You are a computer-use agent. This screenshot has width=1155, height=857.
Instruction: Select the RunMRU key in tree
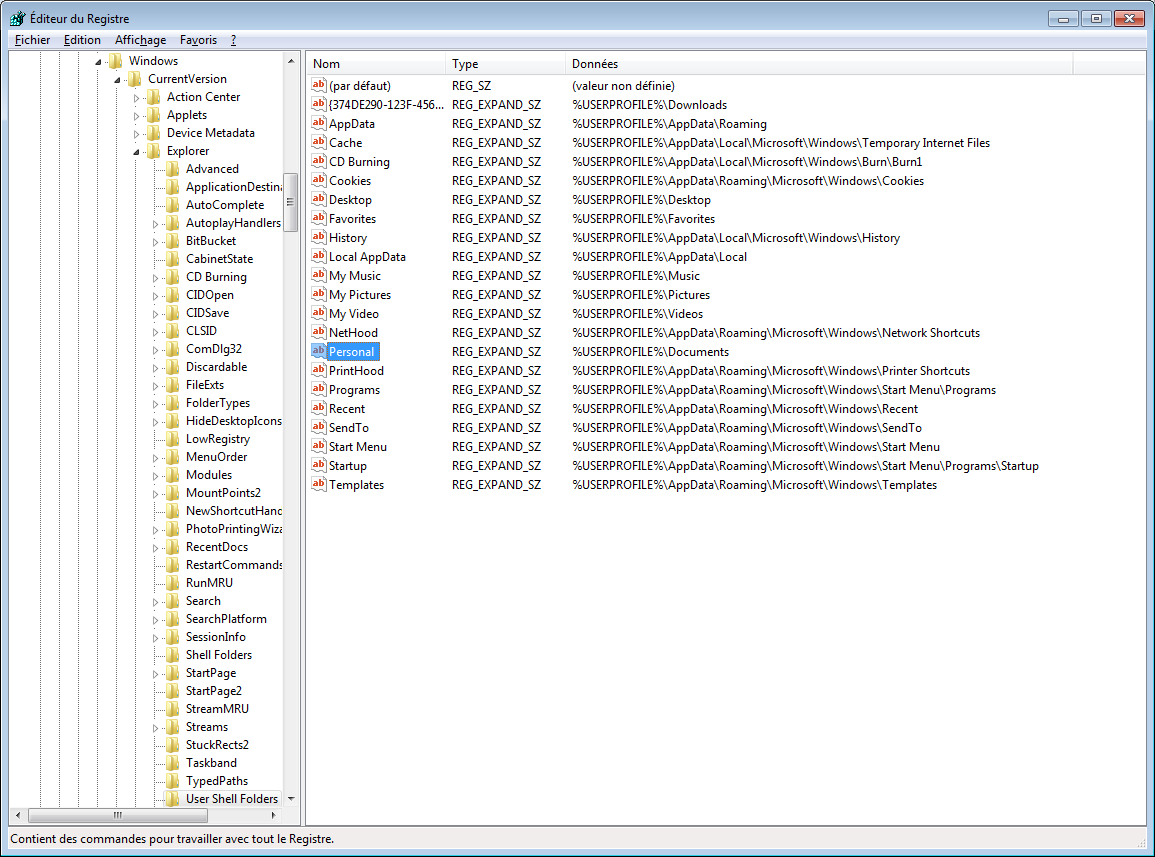(x=209, y=583)
